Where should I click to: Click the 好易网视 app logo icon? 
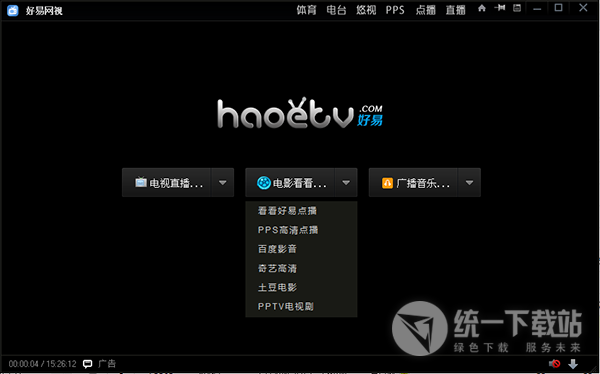tap(13, 10)
